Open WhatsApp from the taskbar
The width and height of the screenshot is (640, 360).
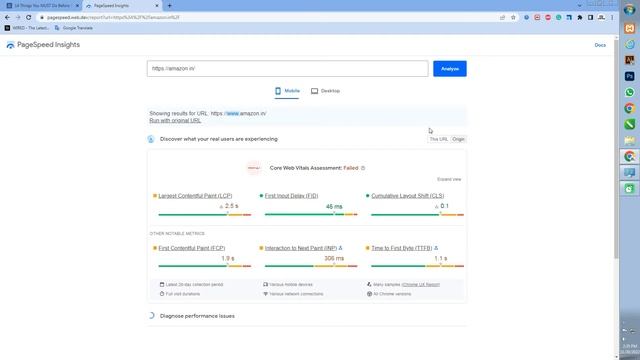pos(629,92)
